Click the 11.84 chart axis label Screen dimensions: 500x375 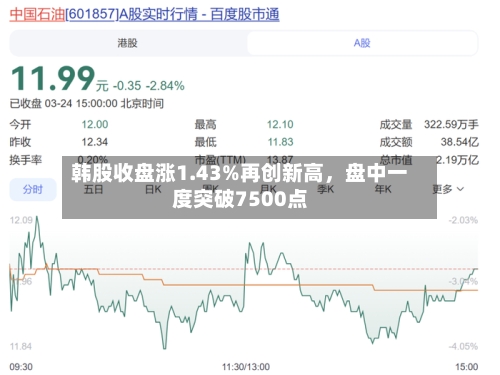point(21,346)
